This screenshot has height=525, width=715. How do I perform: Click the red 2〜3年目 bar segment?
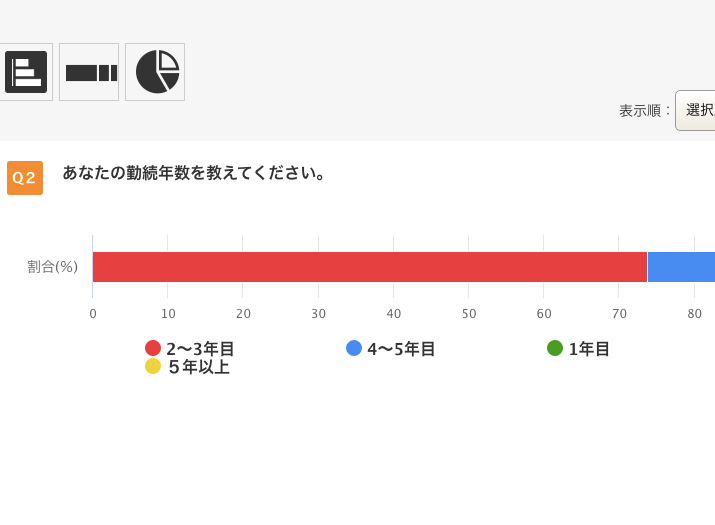(370, 267)
